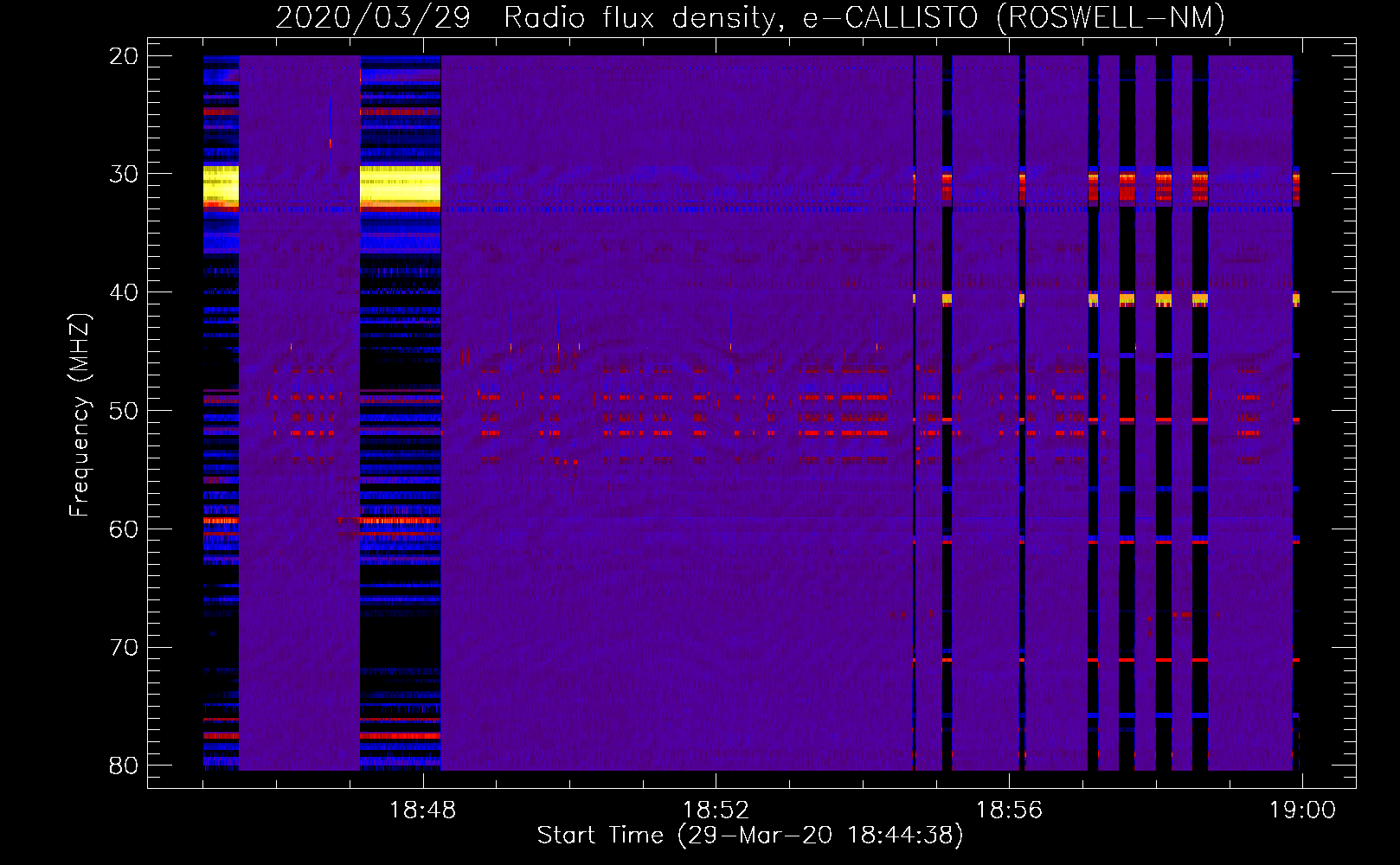Screen dimensions: 1400x865
Task: Click the 18:48 time tick label
Action: coord(423,811)
